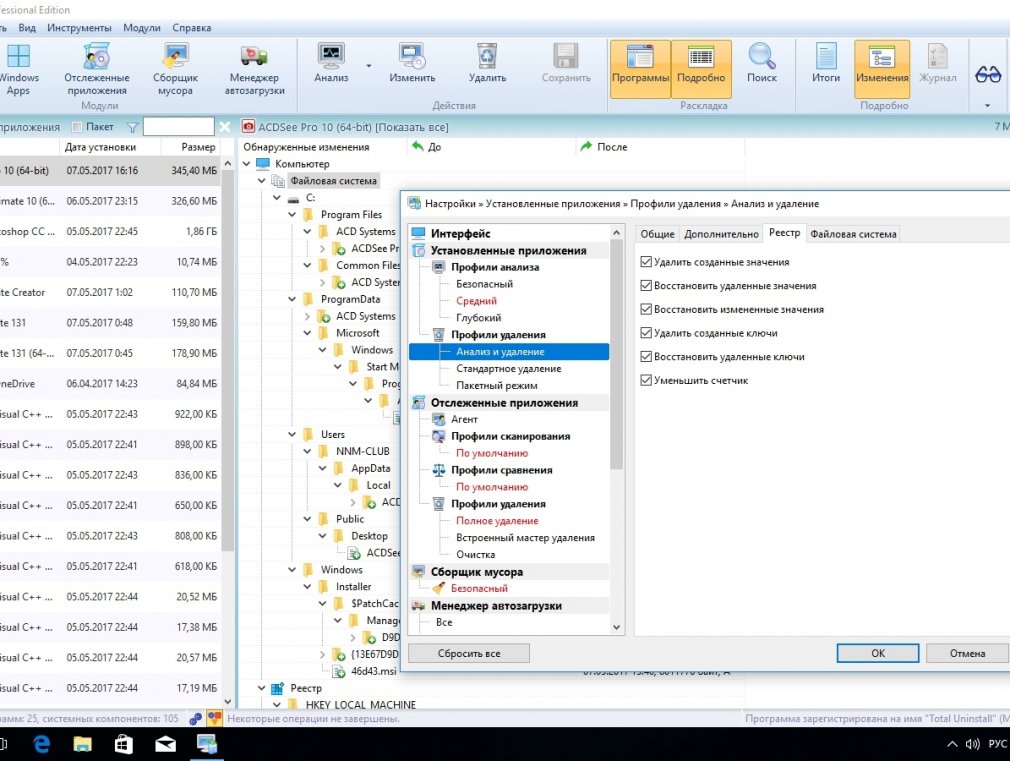
Task: Collapse the Компьютер tree node
Action: [247, 164]
